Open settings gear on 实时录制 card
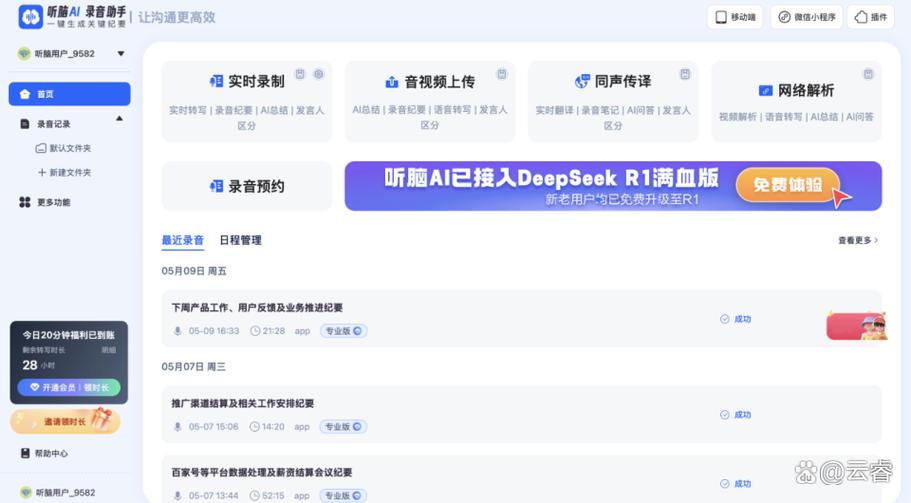 tap(318, 74)
